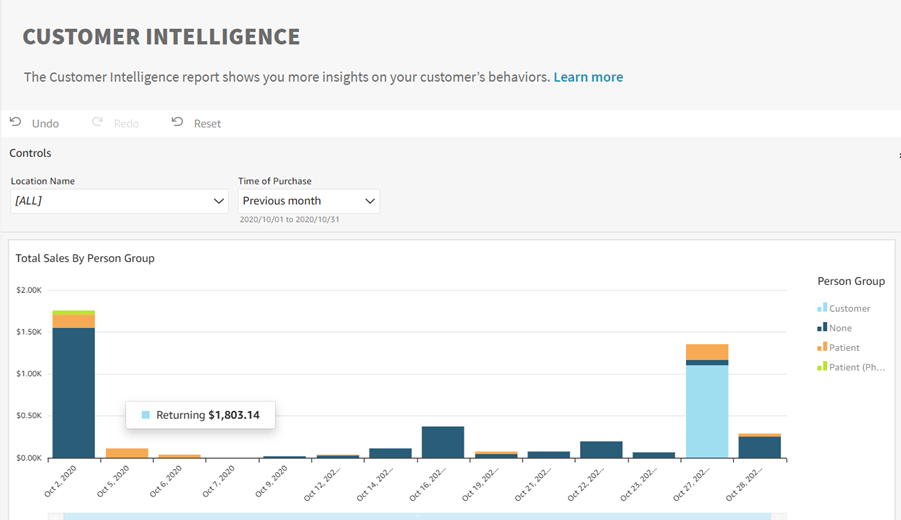Click the $2.00K axis value

[29, 290]
